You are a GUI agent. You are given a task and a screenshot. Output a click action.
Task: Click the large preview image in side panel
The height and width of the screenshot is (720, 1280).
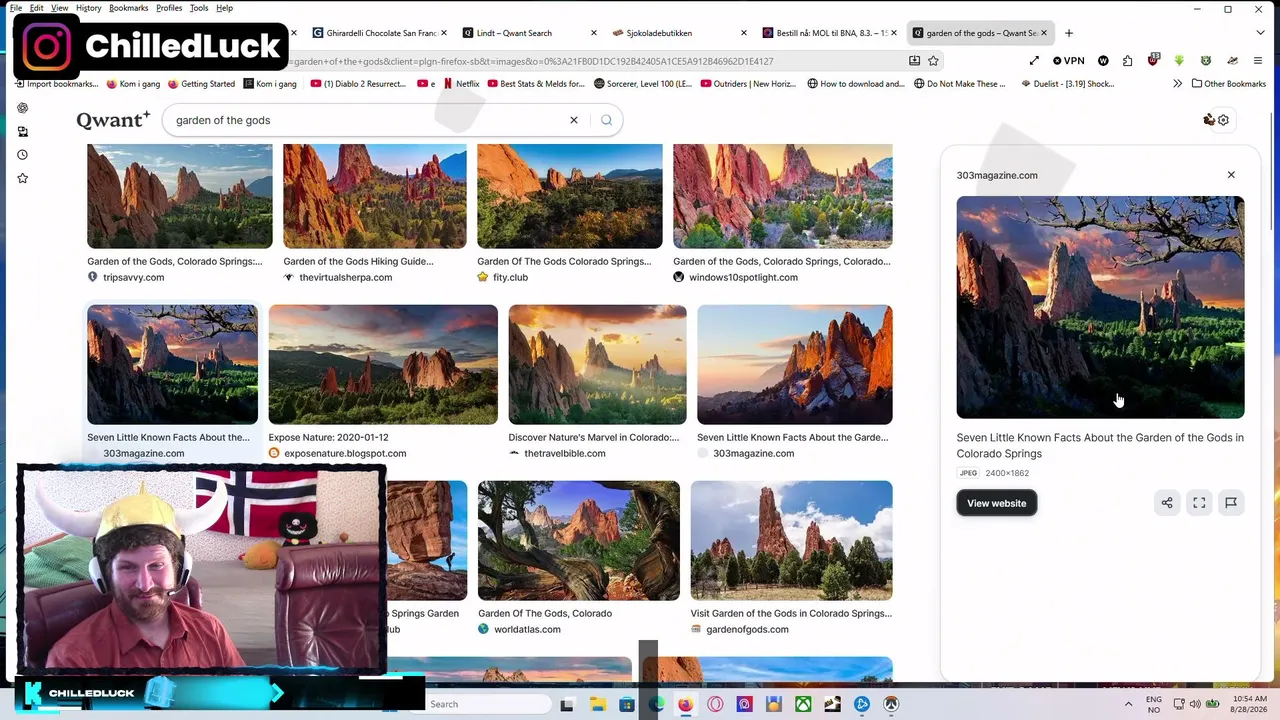(1101, 307)
